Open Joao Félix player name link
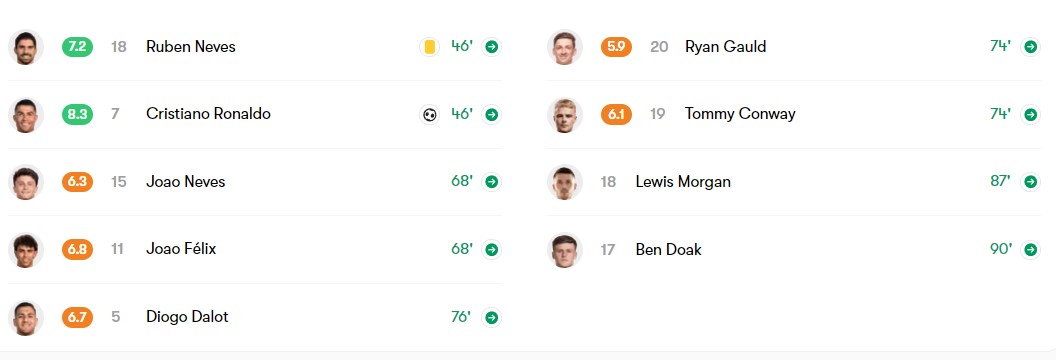Image resolution: width=1056 pixels, height=360 pixels. (x=181, y=249)
